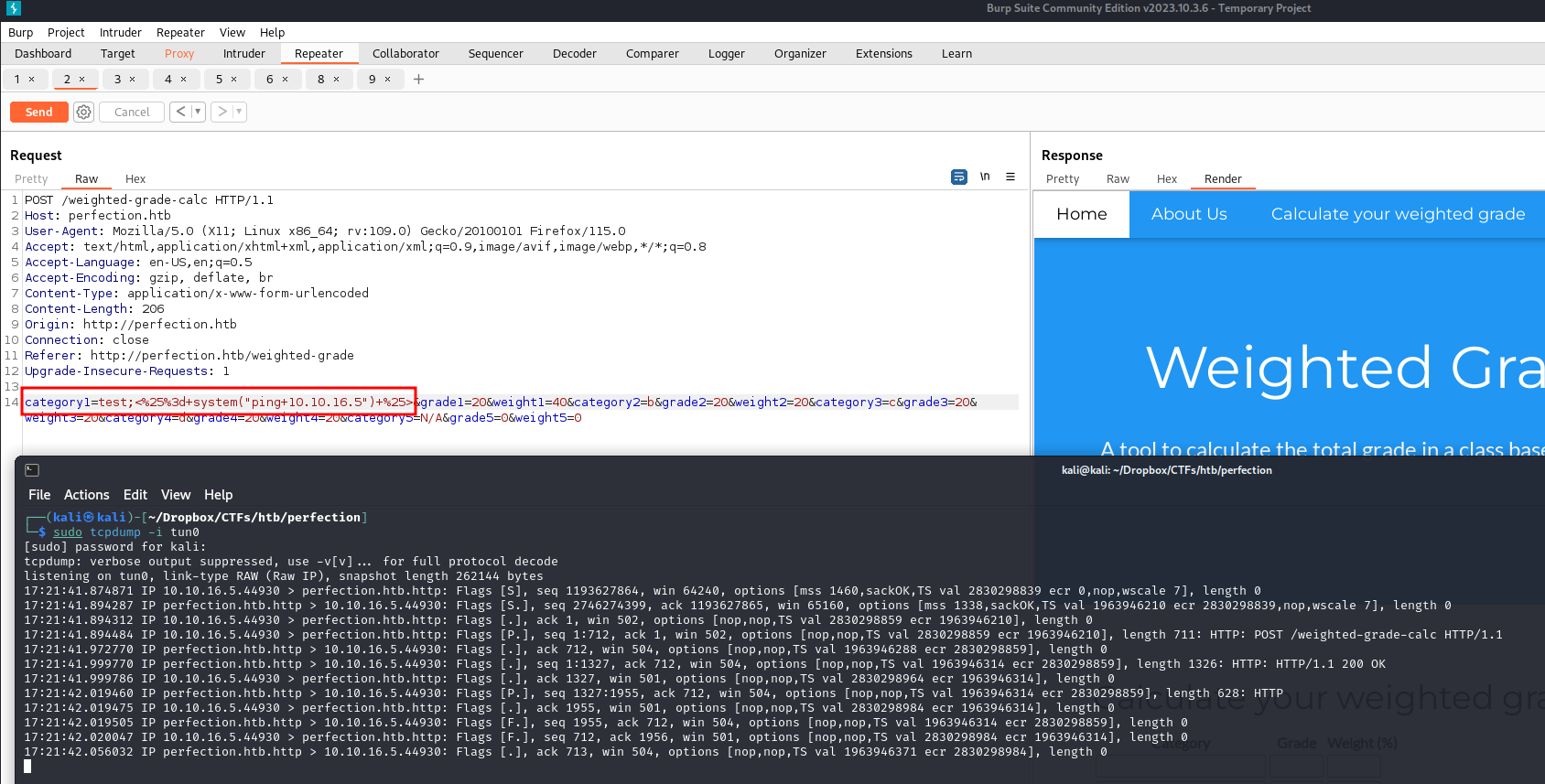Switch to the Comparer tab
1545x784 pixels.
click(653, 54)
